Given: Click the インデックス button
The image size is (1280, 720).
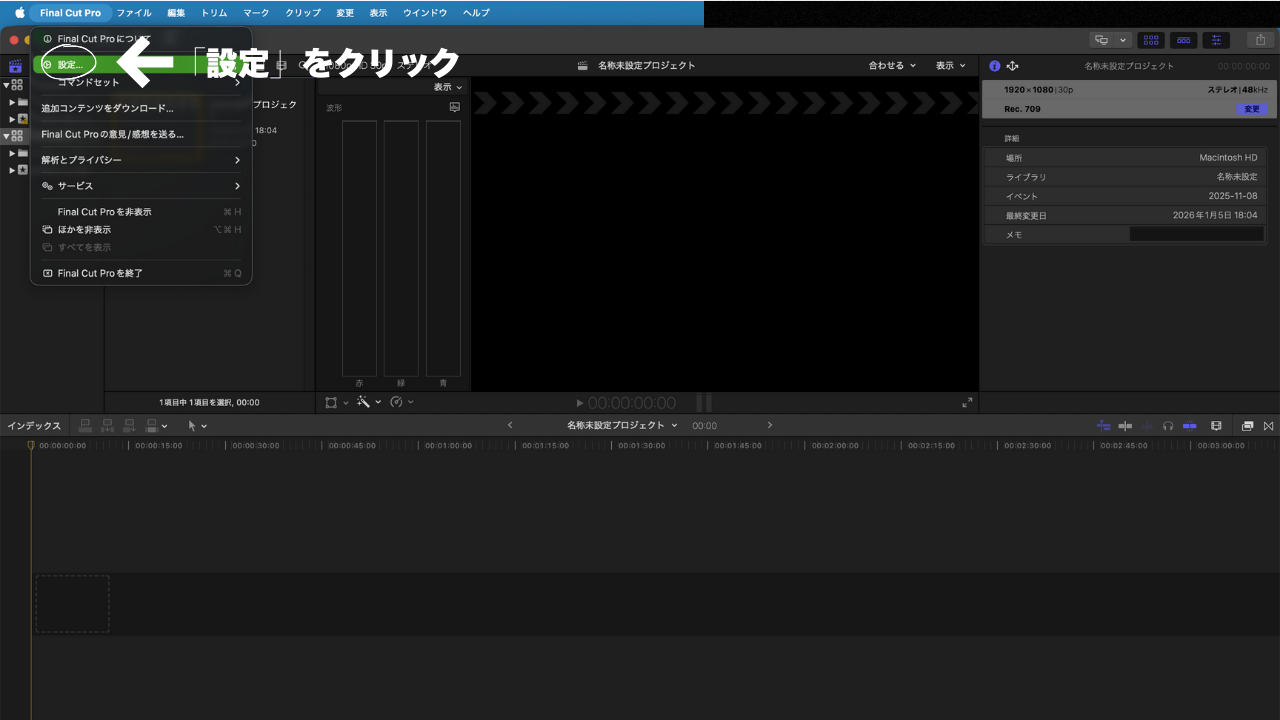Looking at the screenshot, I should pyautogui.click(x=34, y=425).
